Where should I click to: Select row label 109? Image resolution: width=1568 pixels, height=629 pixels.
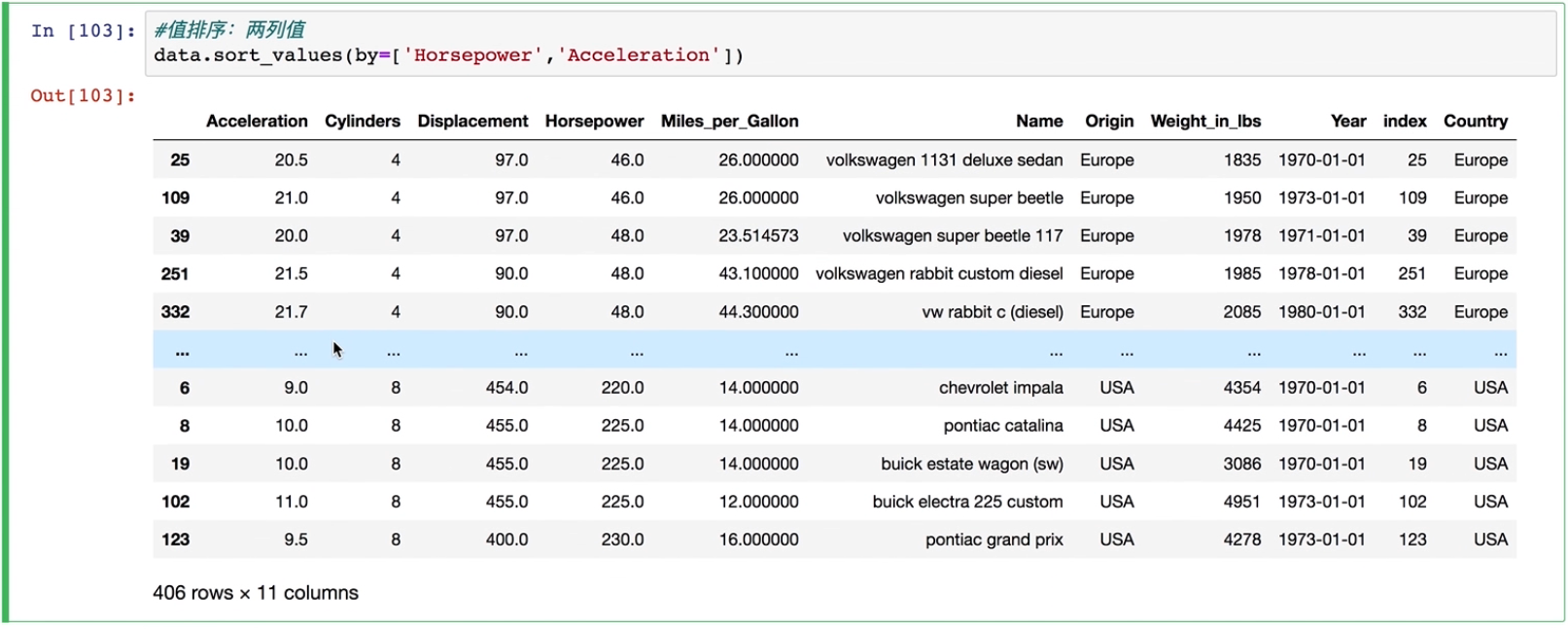[175, 197]
